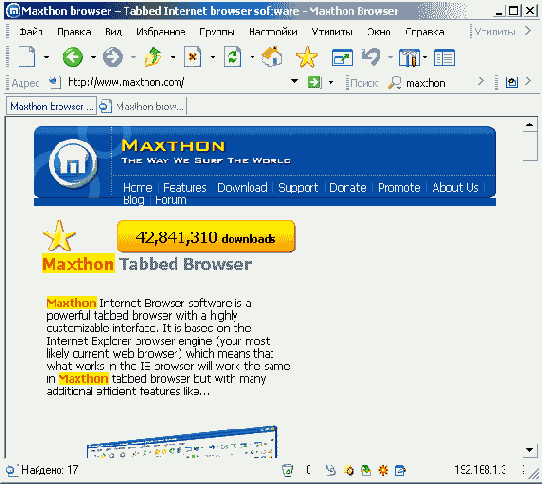Click the blue edit status bar icon
542x484 pixels.
(x=400, y=470)
